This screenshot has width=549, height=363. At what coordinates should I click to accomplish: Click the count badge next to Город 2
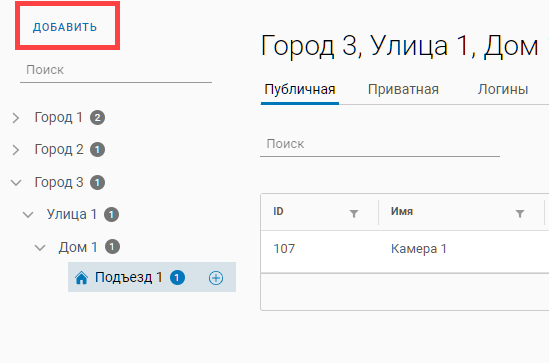pos(97,150)
